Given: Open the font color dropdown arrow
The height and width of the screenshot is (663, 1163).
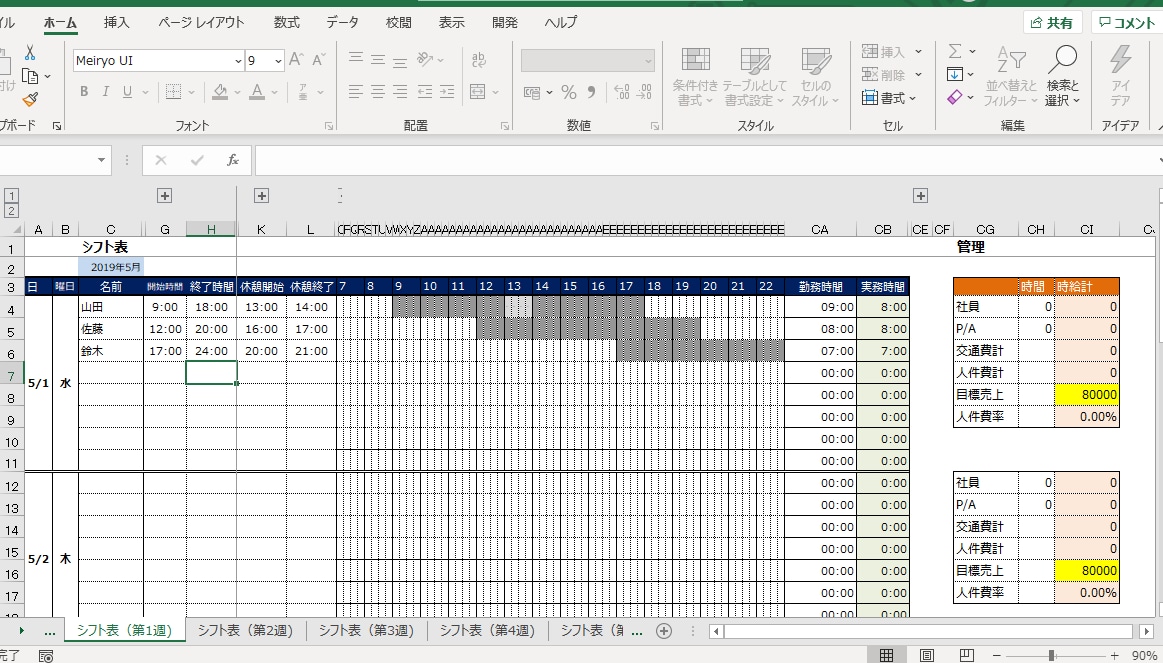Looking at the screenshot, I should (x=274, y=93).
